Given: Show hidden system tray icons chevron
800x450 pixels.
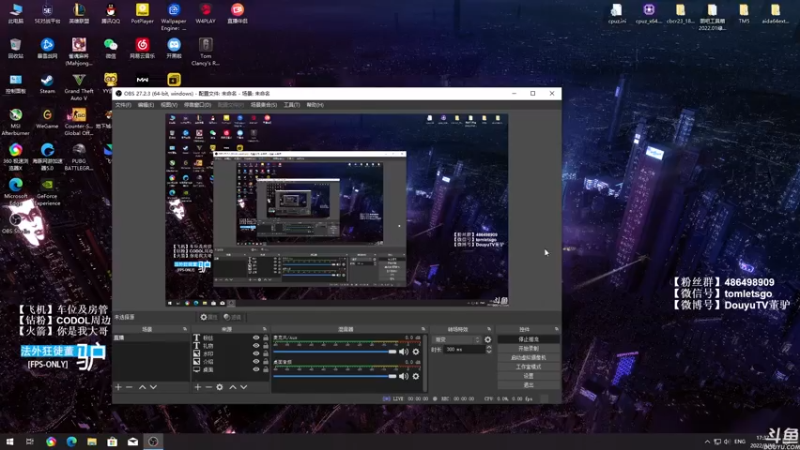Looking at the screenshot, I should pyautogui.click(x=707, y=442).
